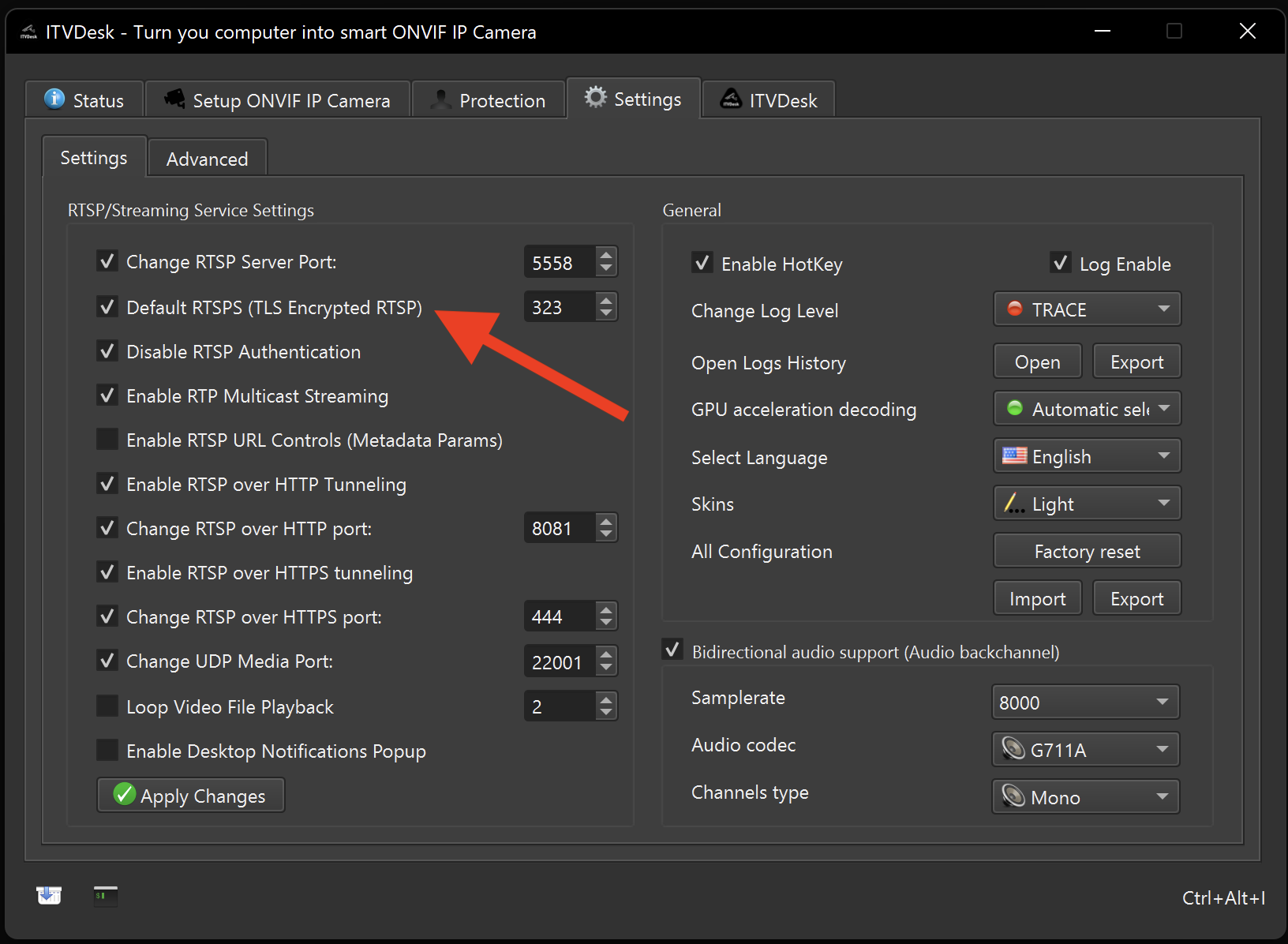Viewport: 1288px width, 944px height.
Task: Open the Select Language dropdown
Action: tap(1087, 455)
